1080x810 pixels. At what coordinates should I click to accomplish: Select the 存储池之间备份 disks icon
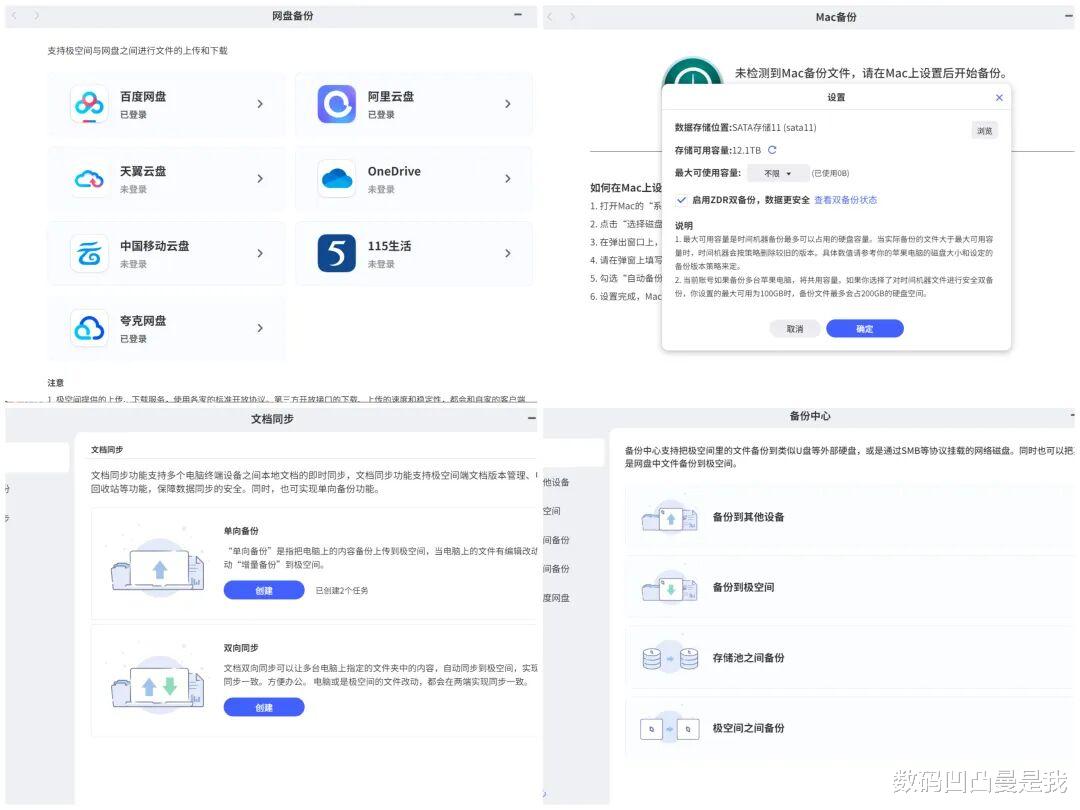coord(670,659)
